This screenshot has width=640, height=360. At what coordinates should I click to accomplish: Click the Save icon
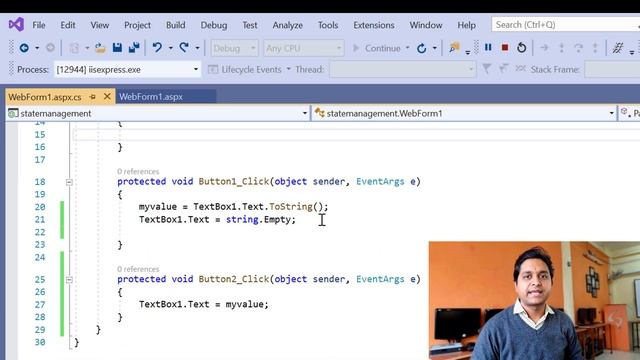point(117,48)
